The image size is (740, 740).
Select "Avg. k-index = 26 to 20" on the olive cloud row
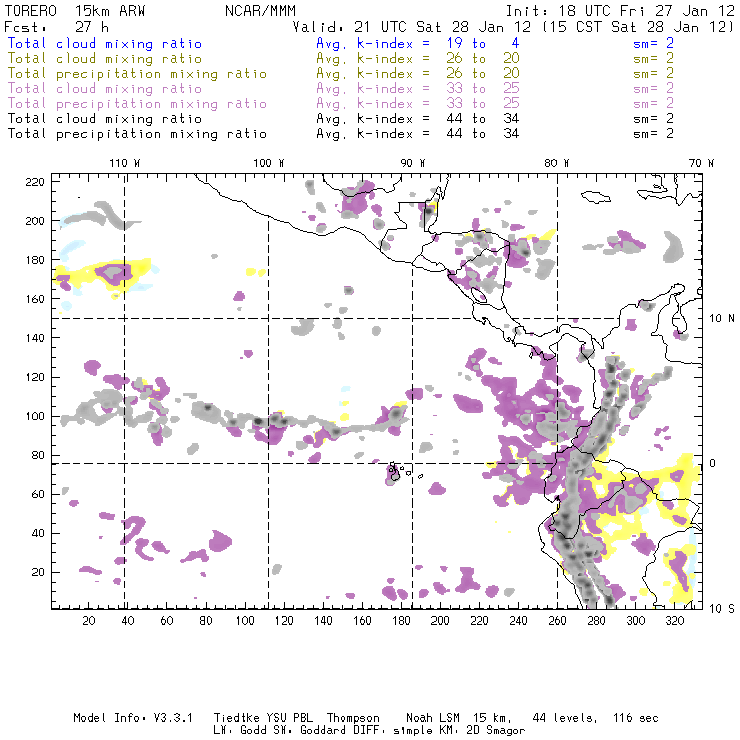pyautogui.click(x=418, y=59)
